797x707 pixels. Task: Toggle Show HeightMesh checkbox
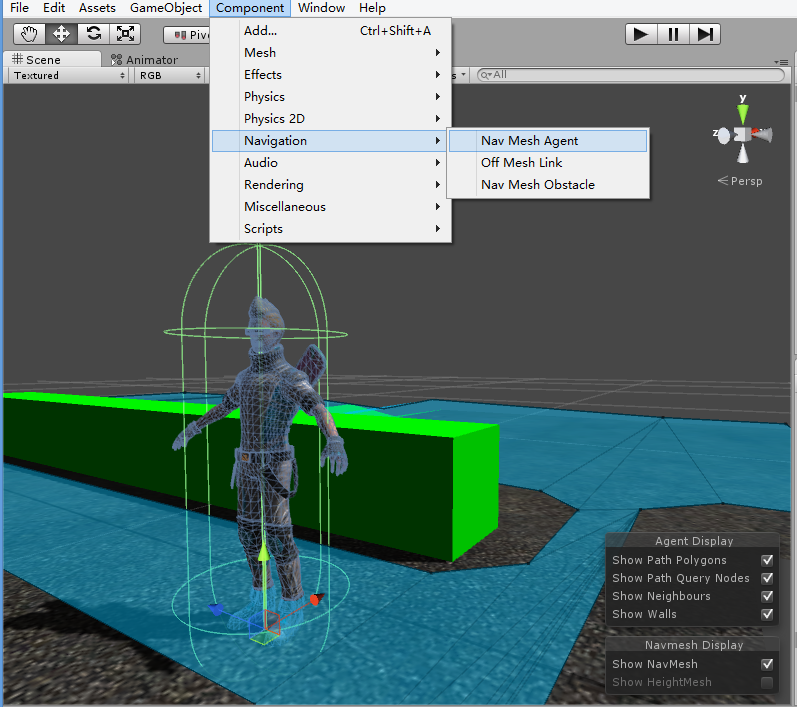(x=767, y=682)
